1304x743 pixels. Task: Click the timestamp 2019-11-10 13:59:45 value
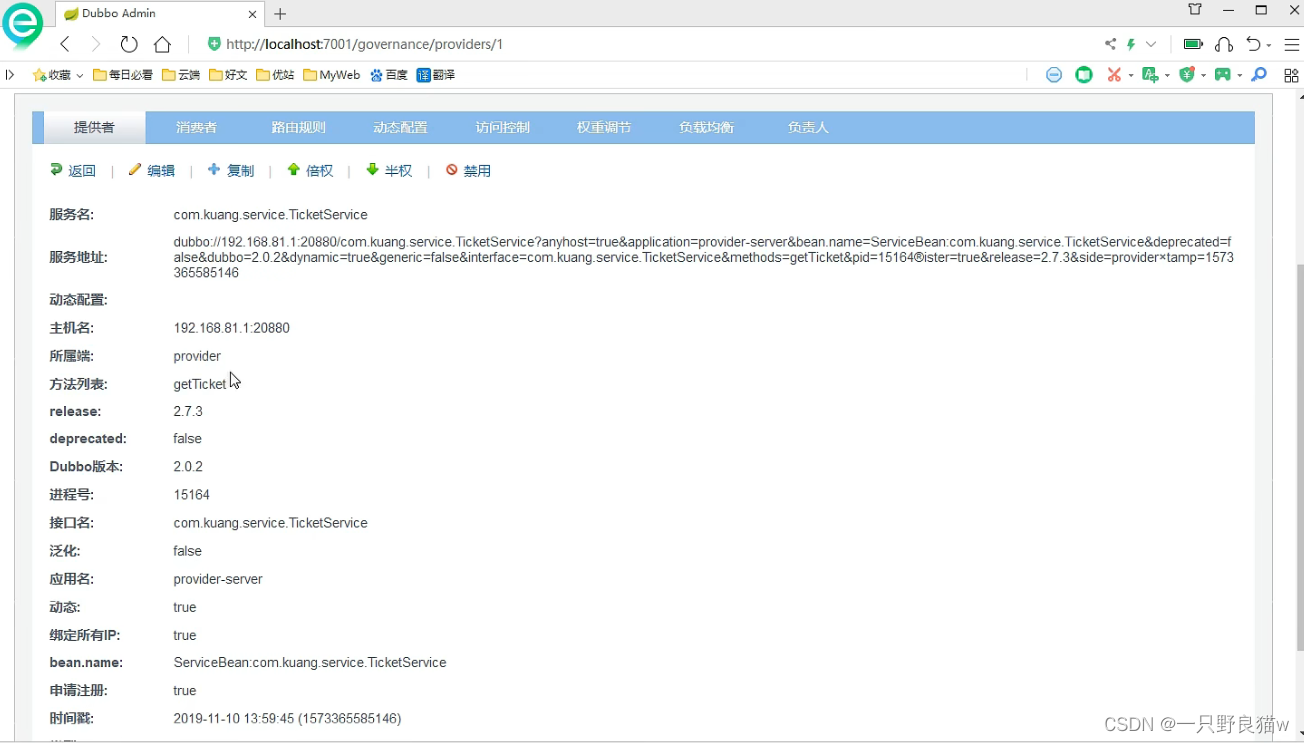point(287,719)
